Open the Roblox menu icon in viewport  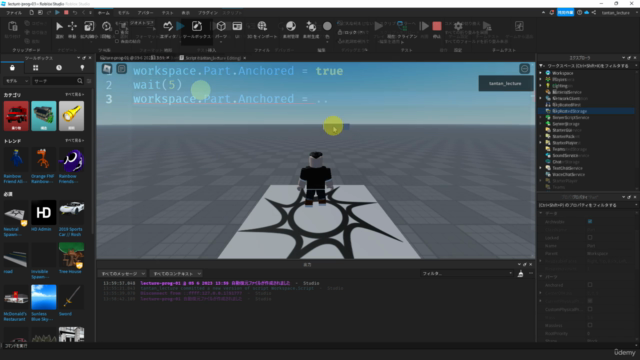tap(107, 69)
